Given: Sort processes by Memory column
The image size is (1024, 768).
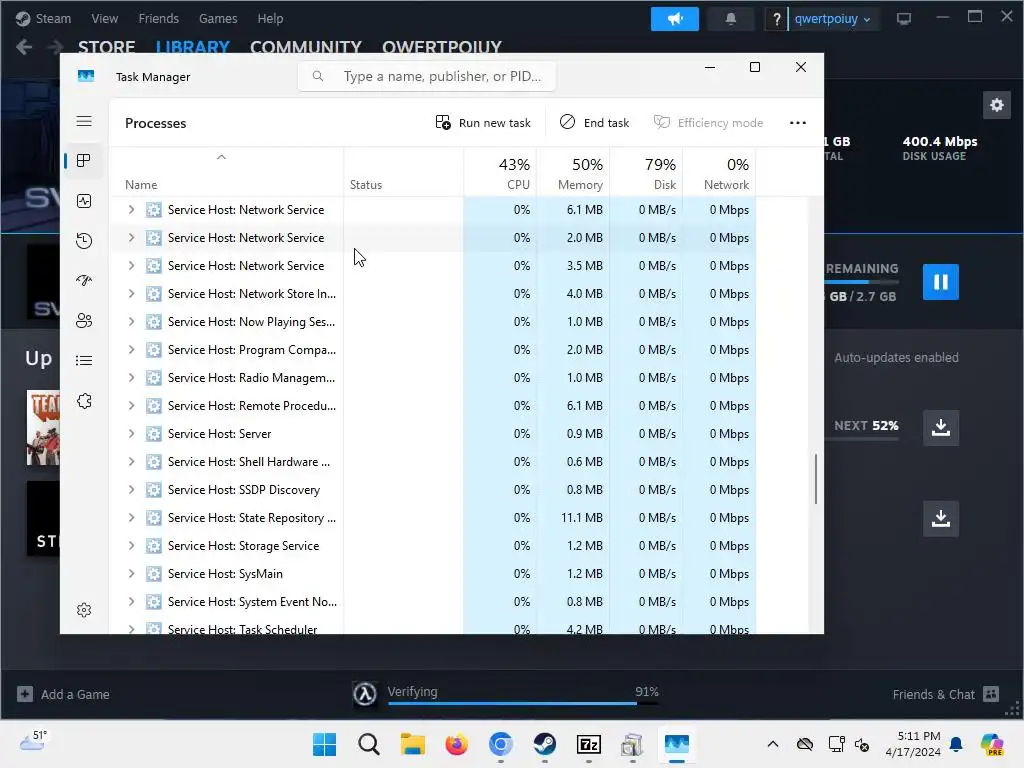Looking at the screenshot, I should [573, 173].
